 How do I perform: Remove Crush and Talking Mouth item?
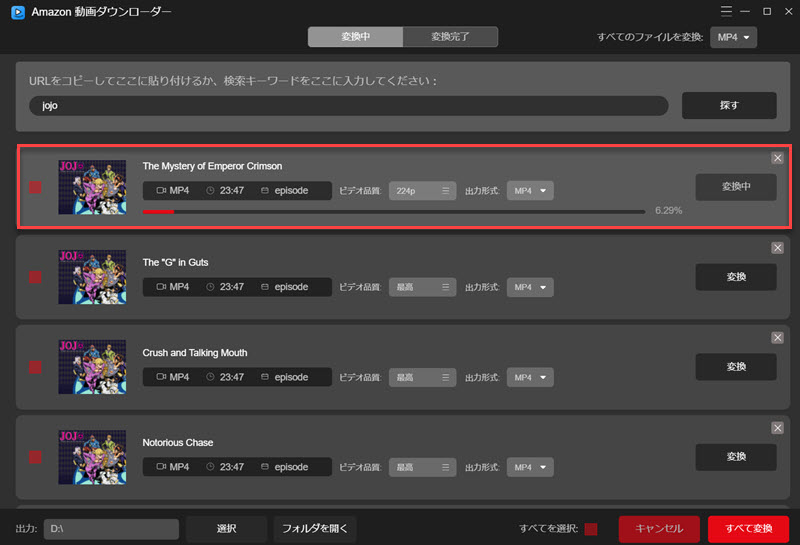pos(777,338)
